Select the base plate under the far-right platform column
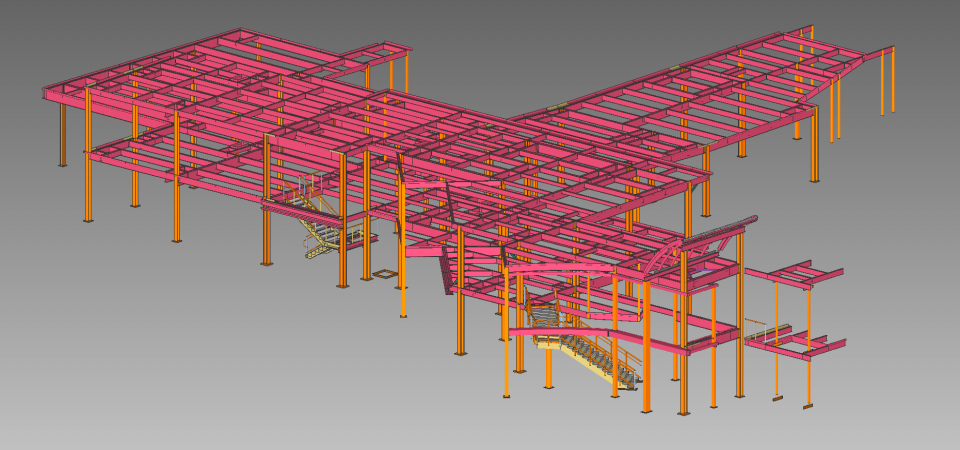Image resolution: width=960 pixels, height=450 pixels. tap(808, 405)
